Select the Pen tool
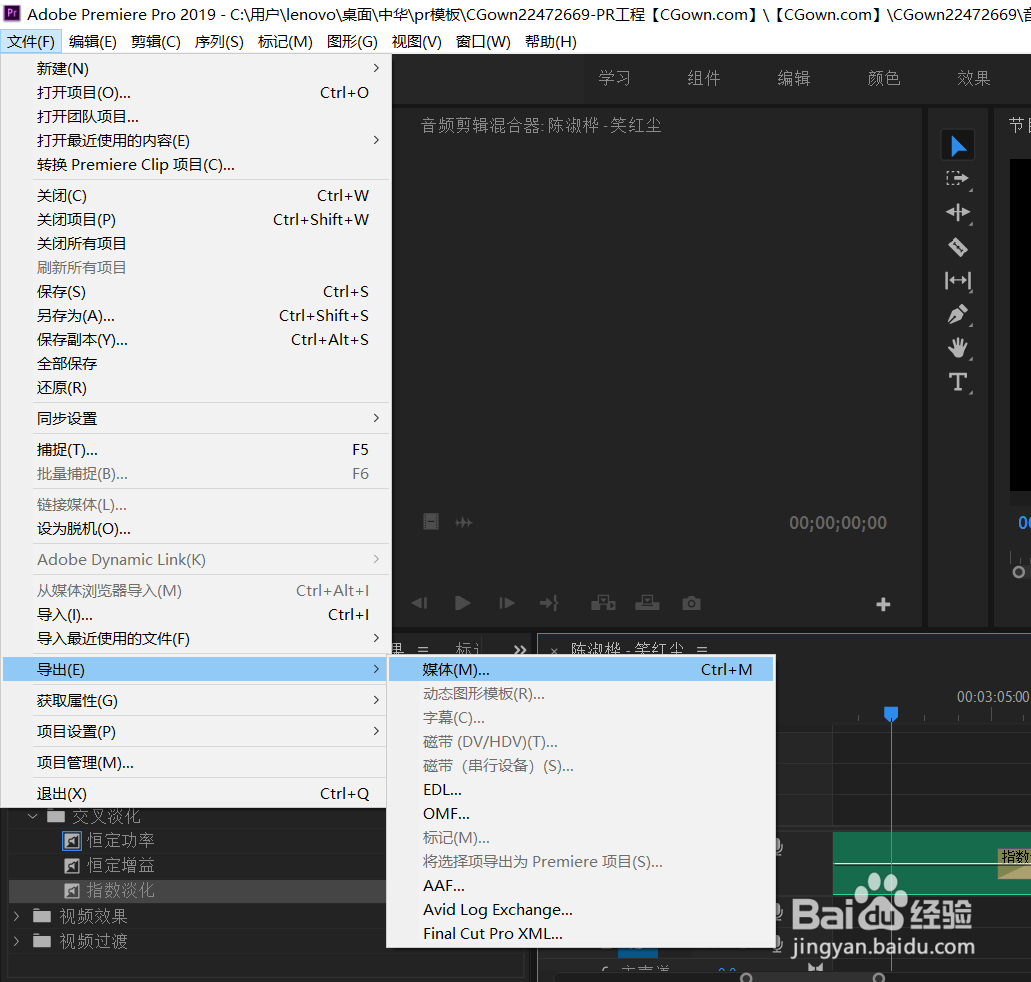The height and width of the screenshot is (982, 1031). tap(957, 314)
